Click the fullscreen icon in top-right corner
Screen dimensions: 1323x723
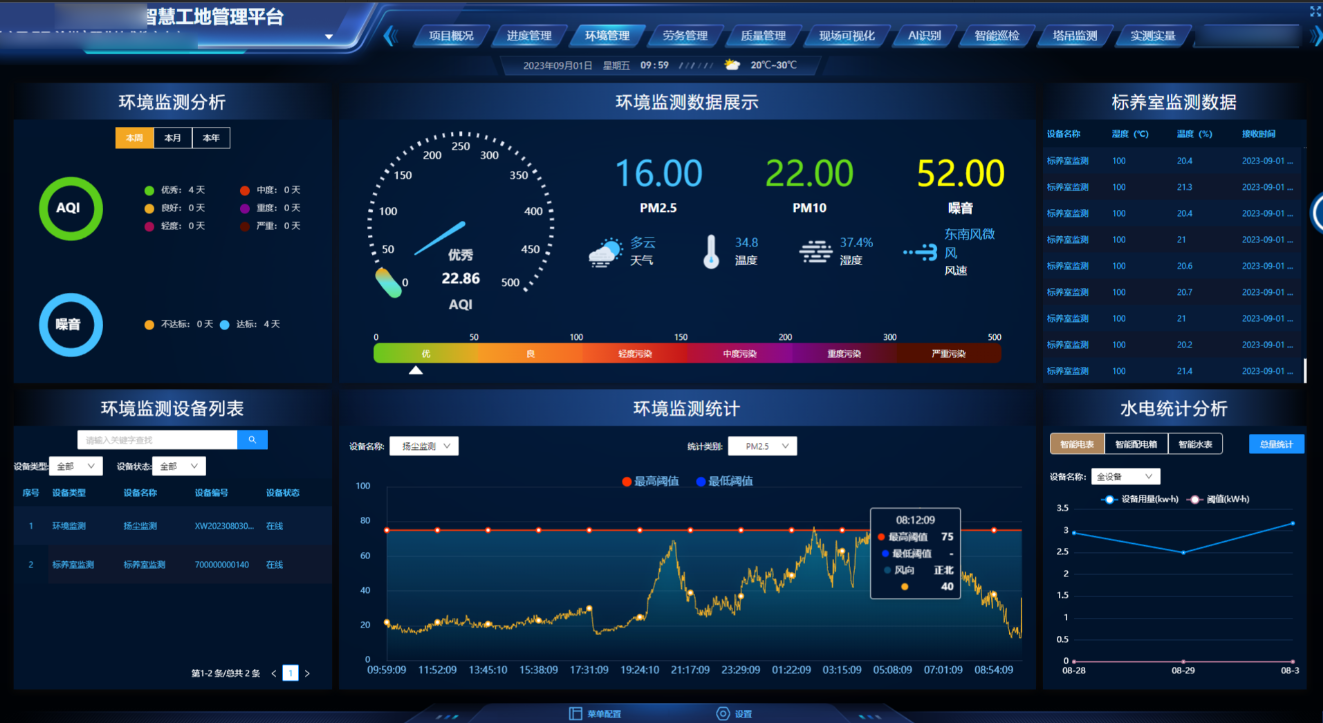[1315, 11]
